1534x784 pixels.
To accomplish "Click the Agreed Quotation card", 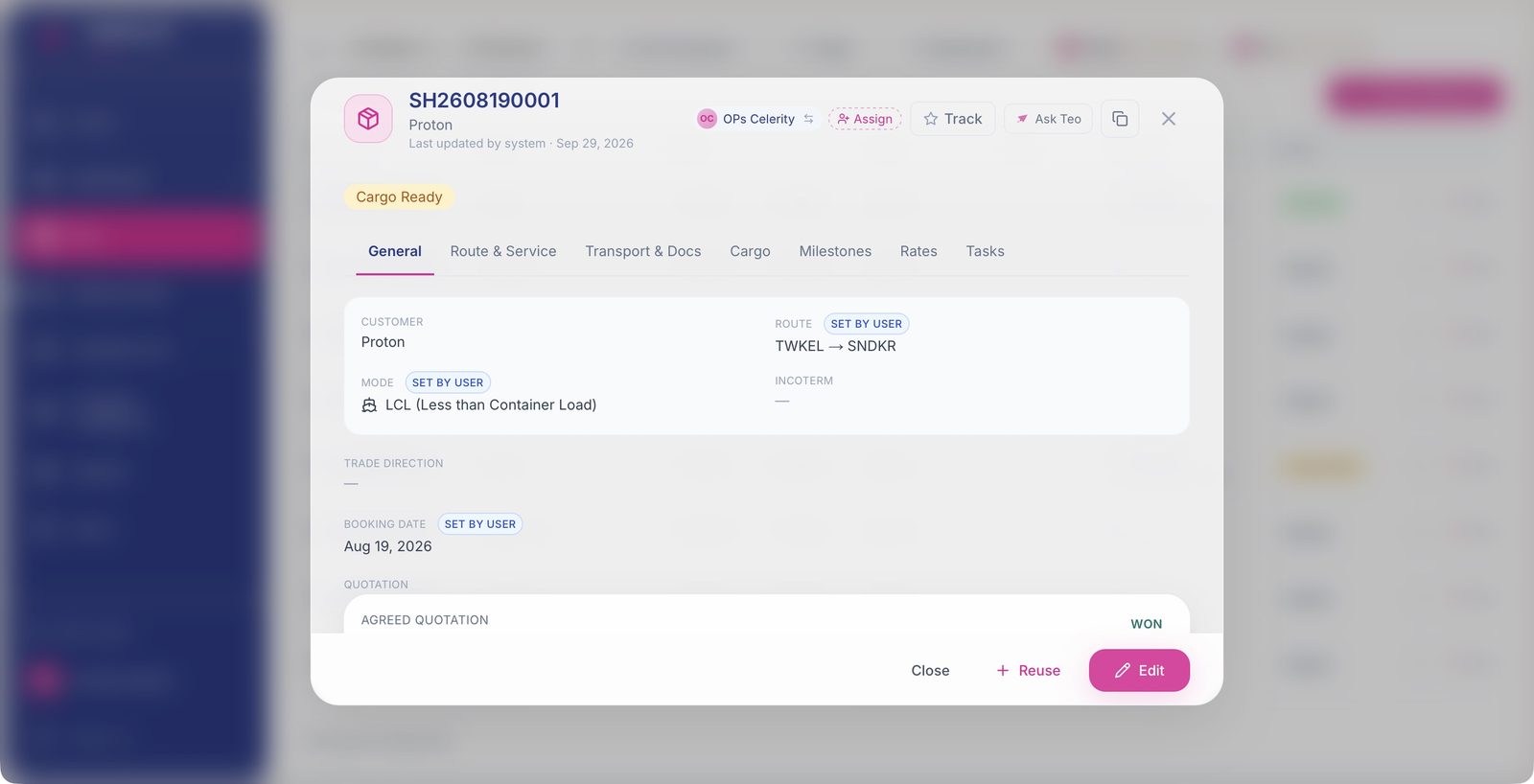I will pos(767,614).
